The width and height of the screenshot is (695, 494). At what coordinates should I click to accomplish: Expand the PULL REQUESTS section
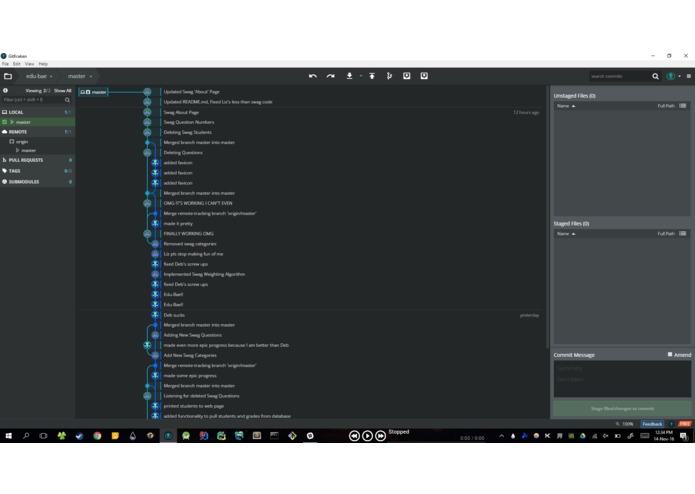[37, 160]
